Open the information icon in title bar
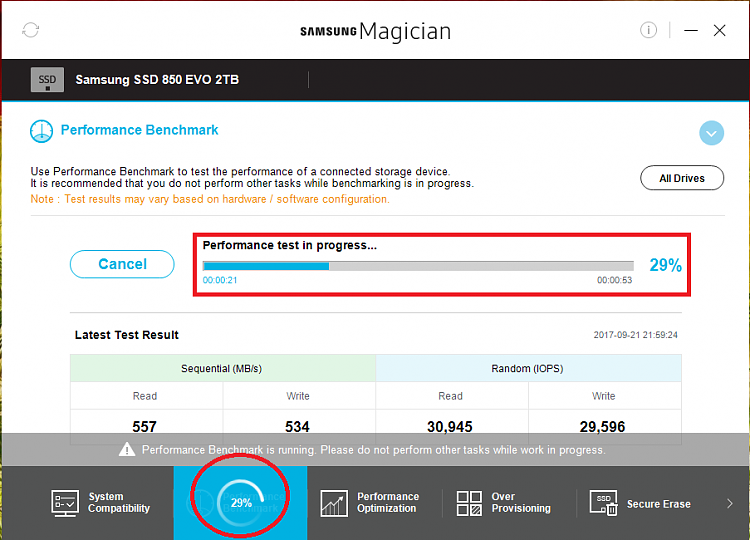Screen dimensions: 750x540 pos(648,30)
